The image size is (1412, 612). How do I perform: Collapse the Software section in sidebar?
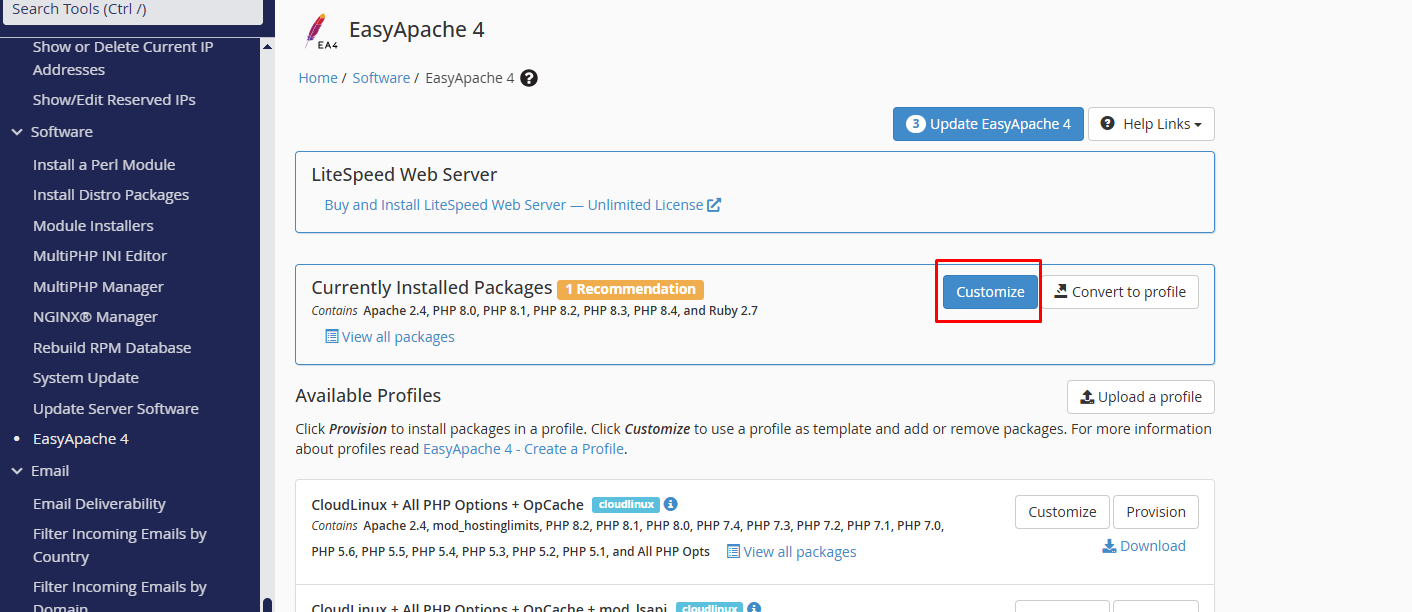[17, 132]
